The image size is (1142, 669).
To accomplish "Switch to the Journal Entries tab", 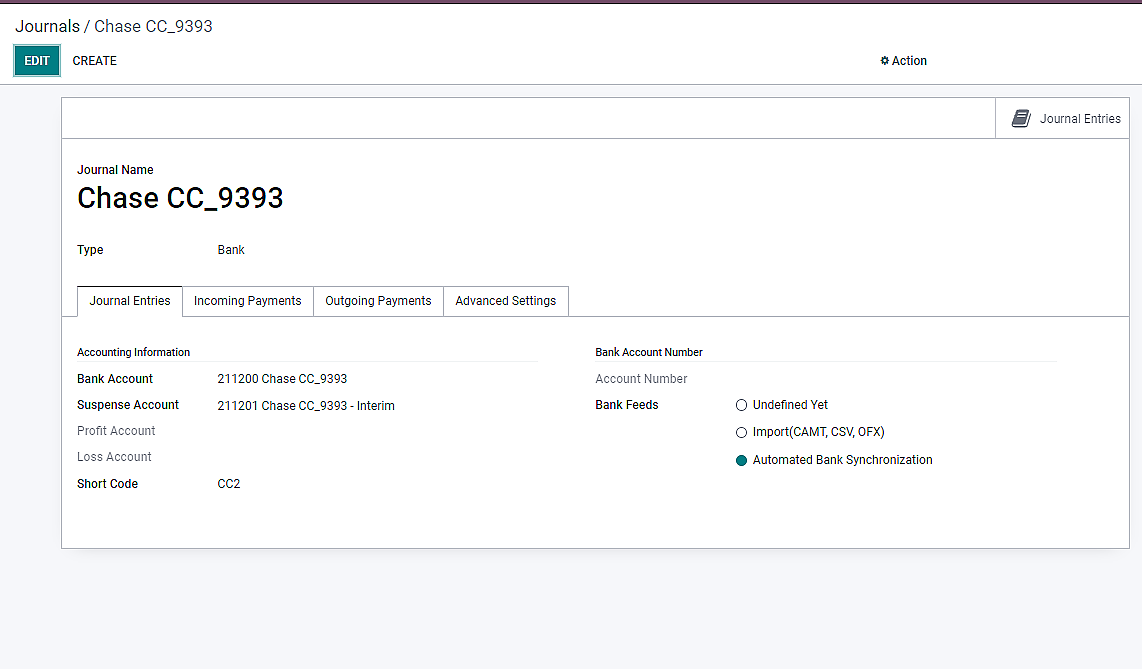I will click(x=130, y=301).
